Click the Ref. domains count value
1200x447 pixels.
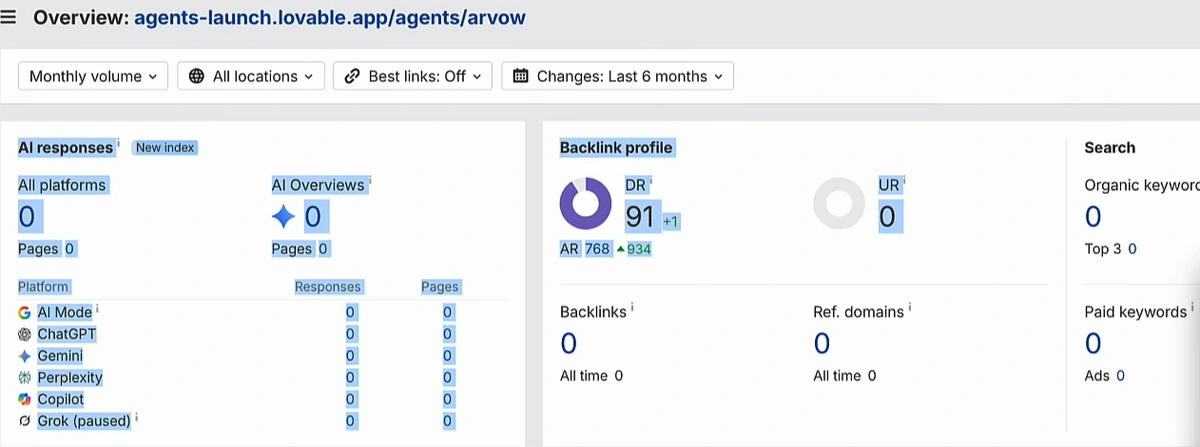(x=822, y=344)
